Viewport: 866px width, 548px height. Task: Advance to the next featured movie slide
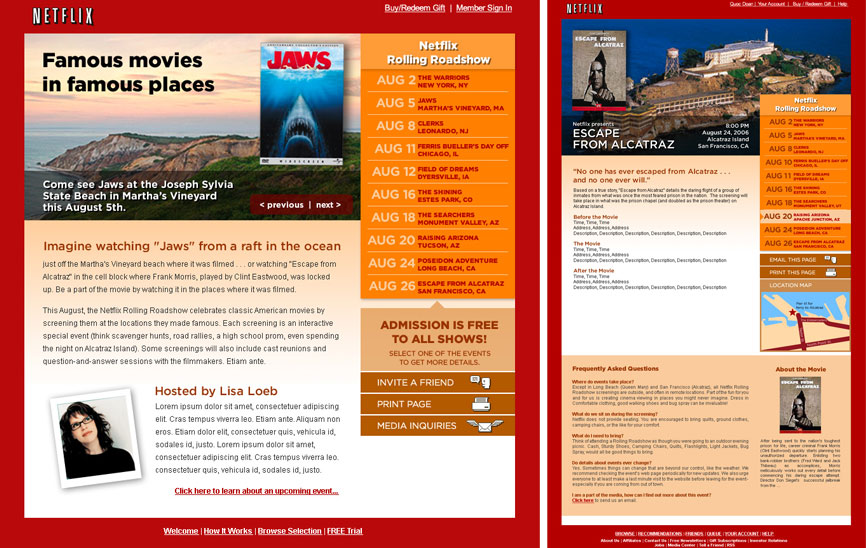click(328, 205)
